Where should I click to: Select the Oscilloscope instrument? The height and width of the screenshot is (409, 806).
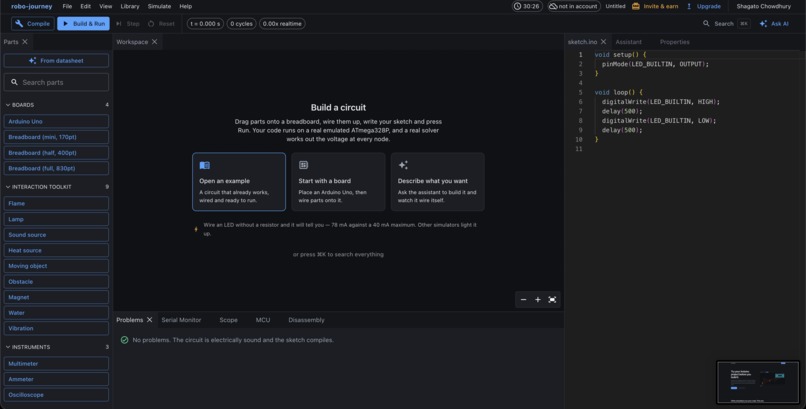57,395
